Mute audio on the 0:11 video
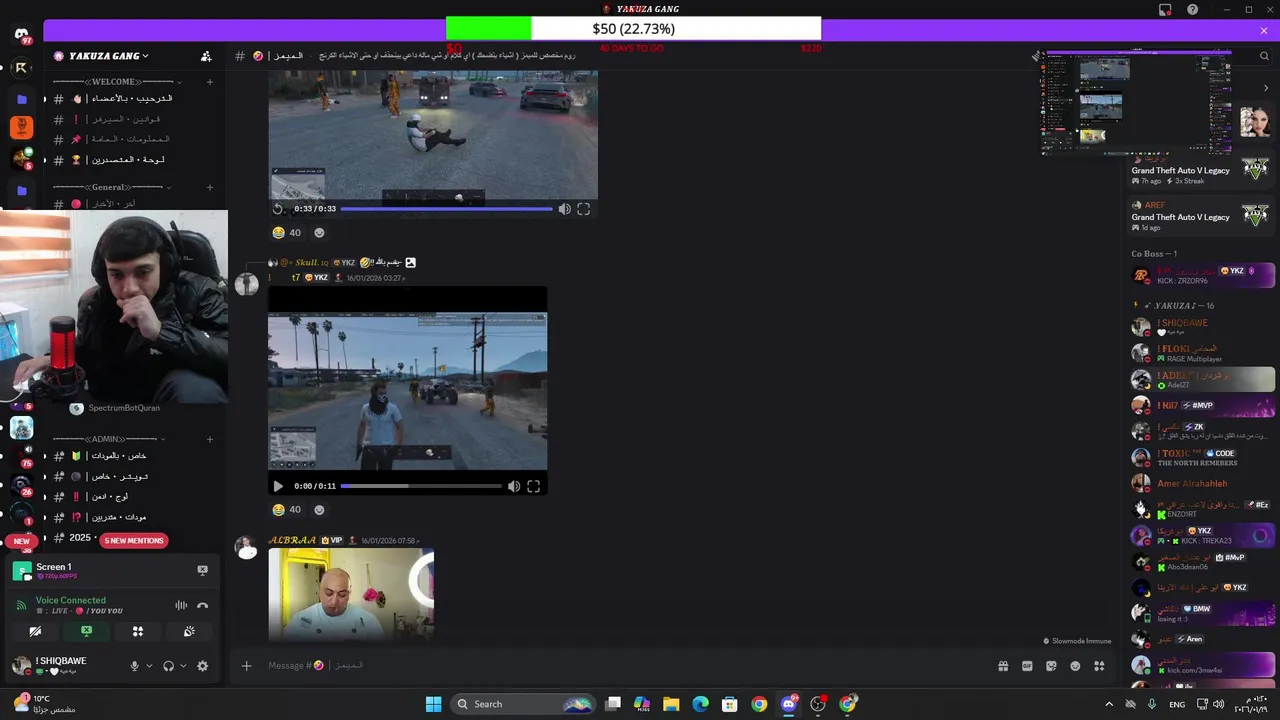Image resolution: width=1280 pixels, height=720 pixels. click(514, 486)
